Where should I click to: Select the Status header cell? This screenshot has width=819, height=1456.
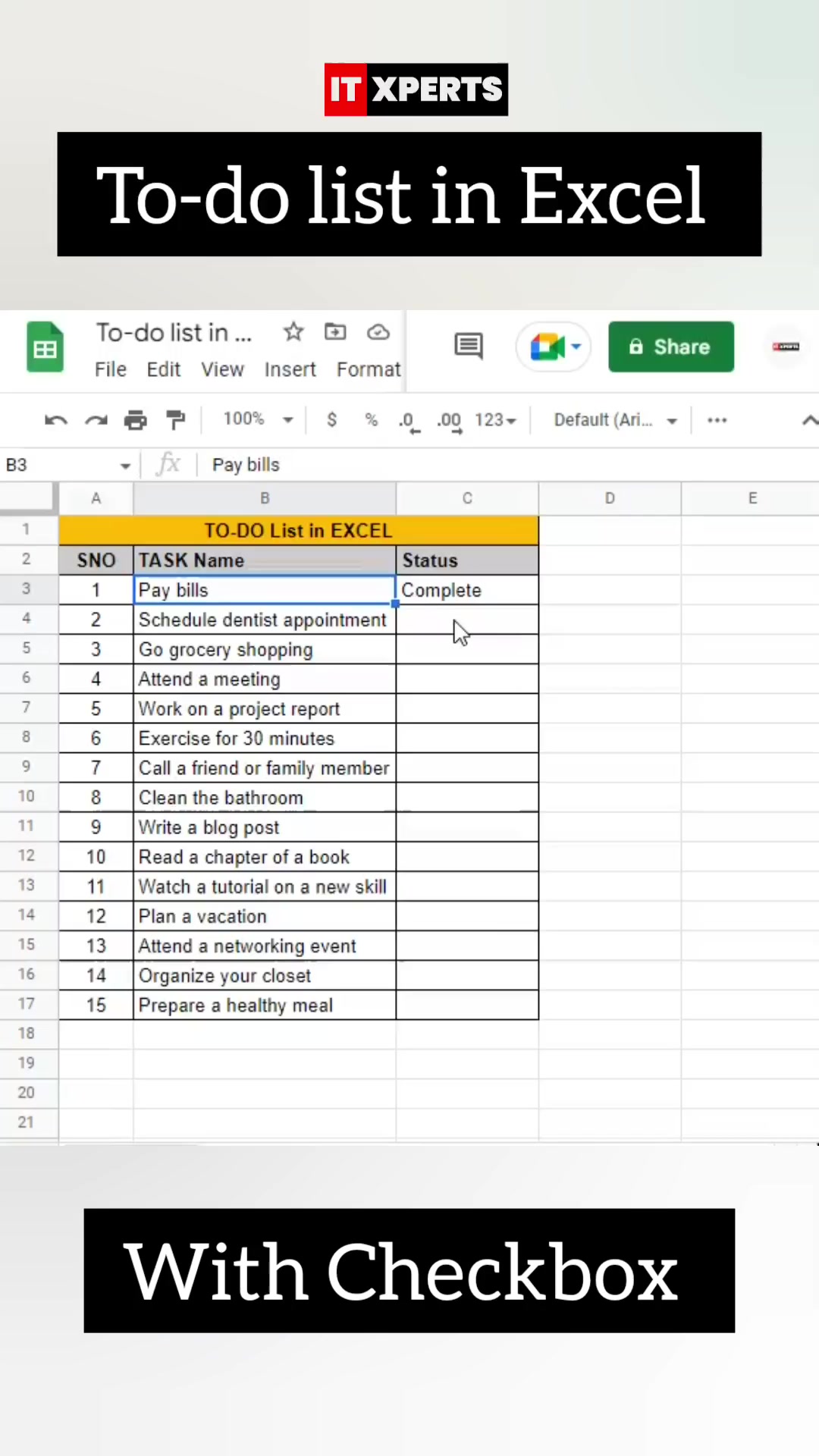[467, 560]
